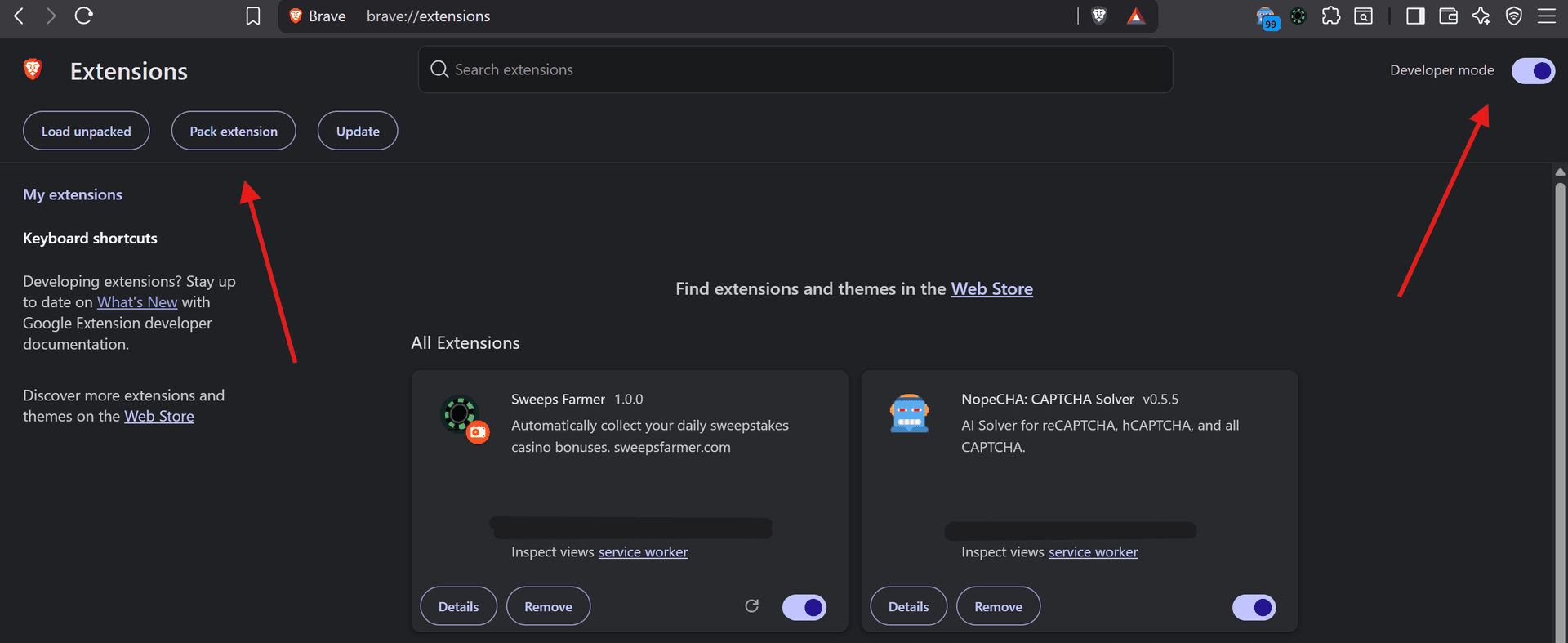Disable the NopeCHA CAPTCHA Solver toggle
Screen dimensions: 1568x643
(1254, 607)
